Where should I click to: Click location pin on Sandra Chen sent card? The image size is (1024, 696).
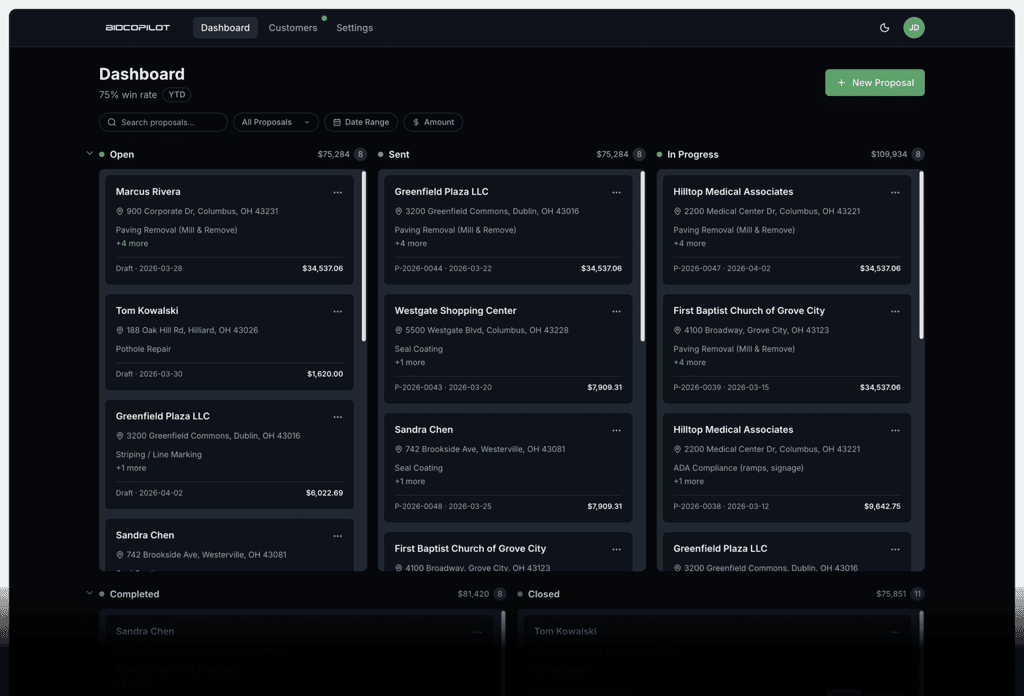(398, 449)
